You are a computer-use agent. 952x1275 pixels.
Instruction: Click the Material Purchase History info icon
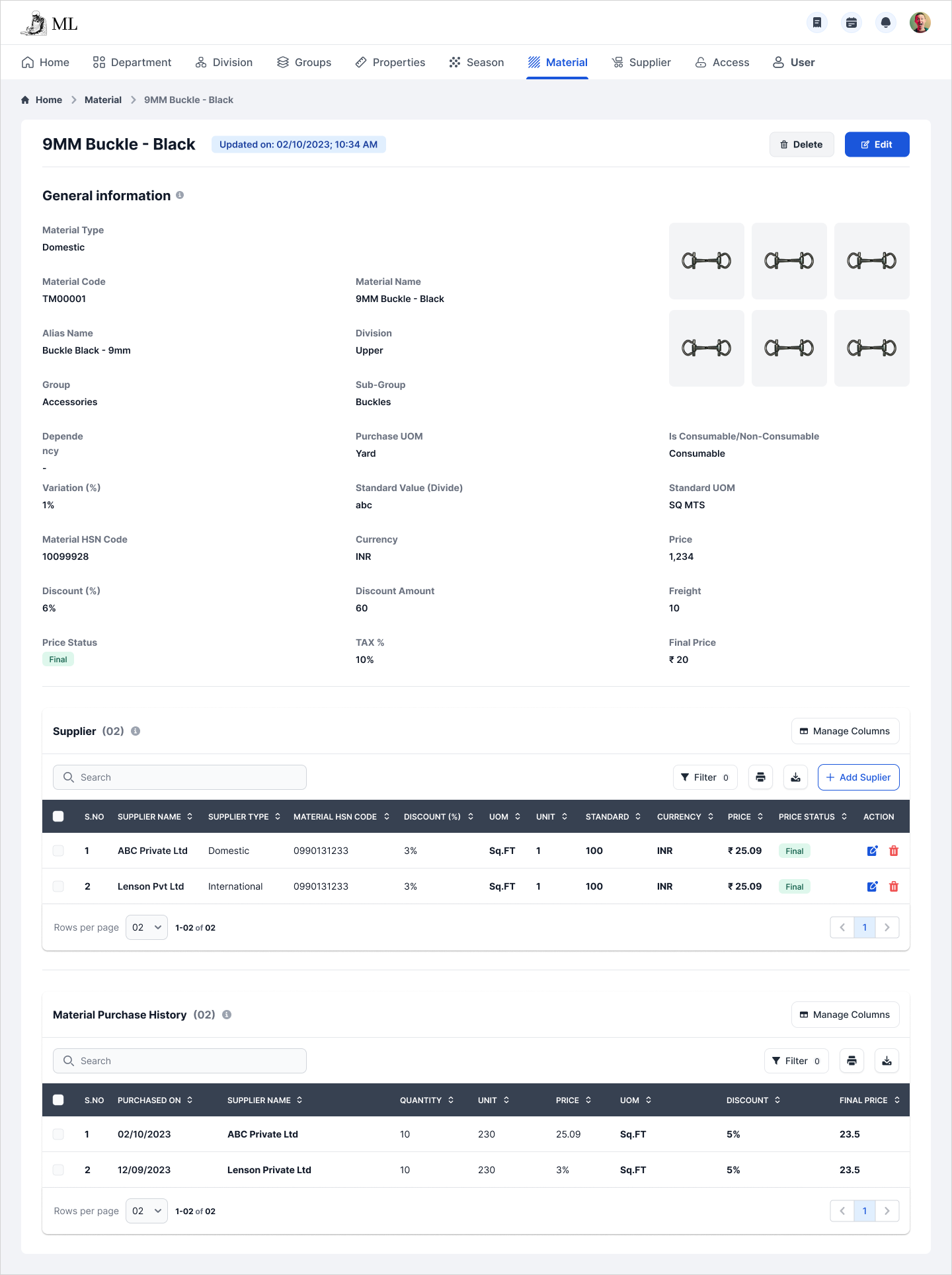(227, 1015)
